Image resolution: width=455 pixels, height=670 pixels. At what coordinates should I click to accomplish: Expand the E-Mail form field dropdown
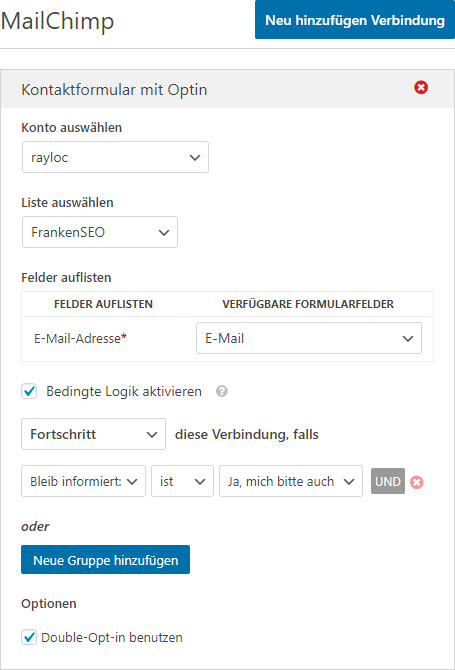tap(309, 338)
